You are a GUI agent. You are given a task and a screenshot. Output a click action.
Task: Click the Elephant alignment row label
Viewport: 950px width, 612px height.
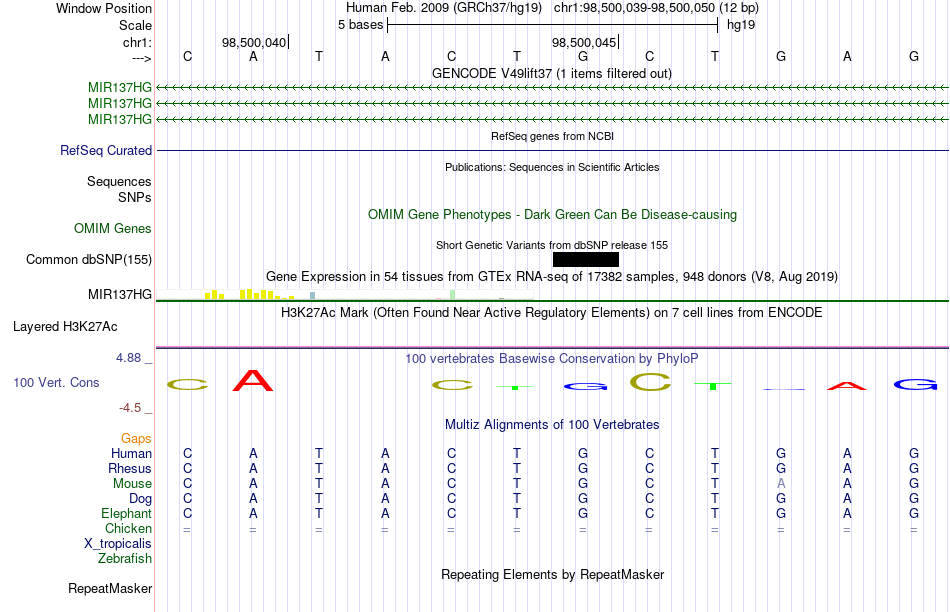click(127, 514)
